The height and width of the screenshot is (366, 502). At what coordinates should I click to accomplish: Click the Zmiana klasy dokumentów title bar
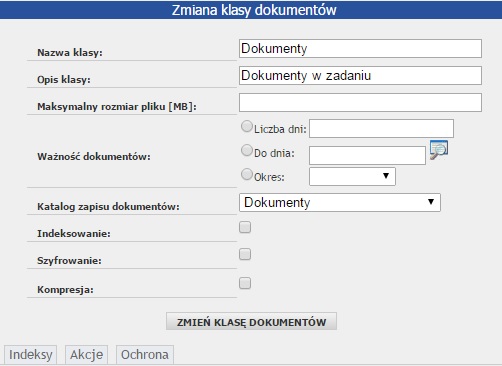coord(251,10)
